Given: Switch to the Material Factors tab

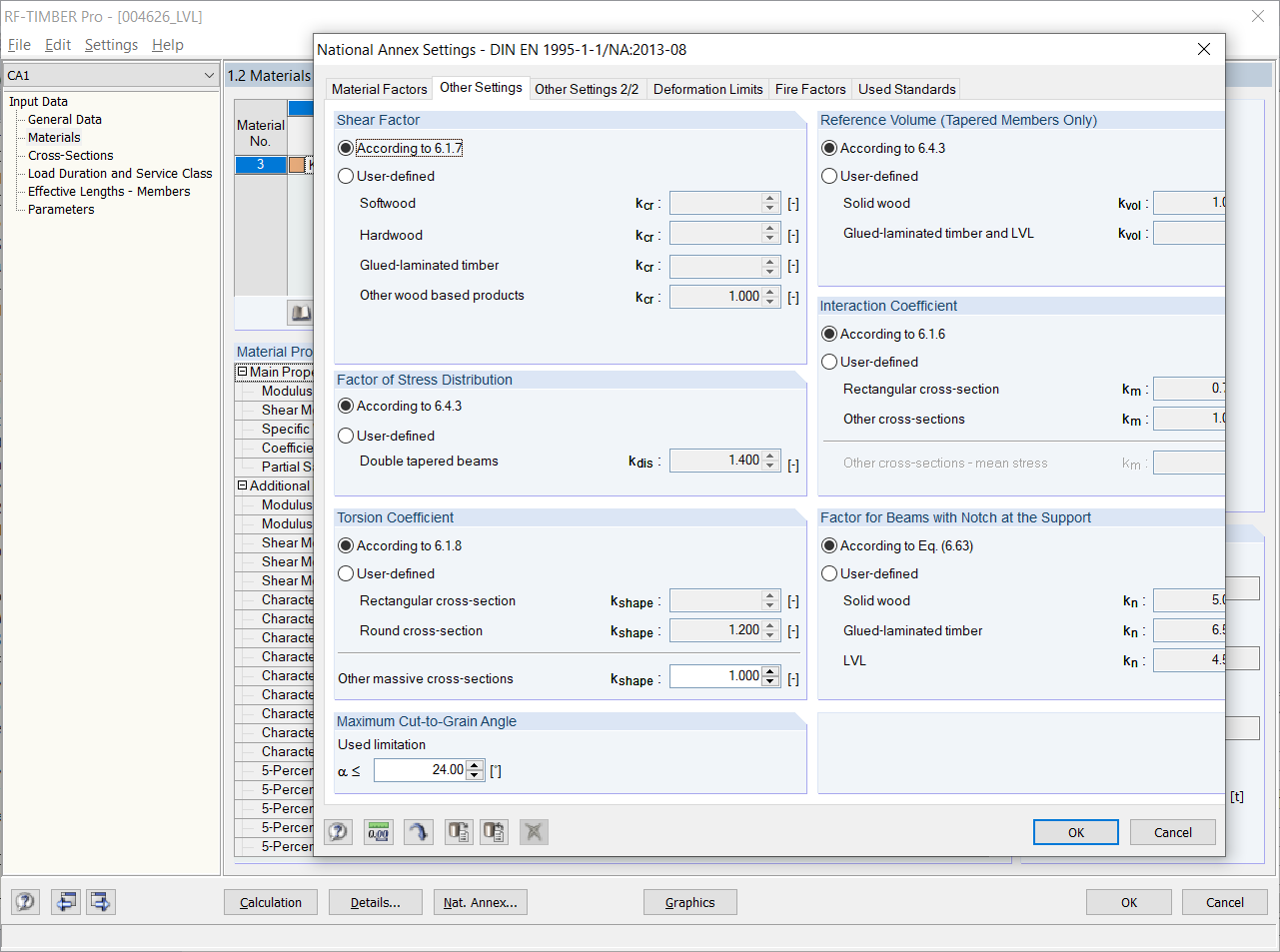Looking at the screenshot, I should 380,89.
